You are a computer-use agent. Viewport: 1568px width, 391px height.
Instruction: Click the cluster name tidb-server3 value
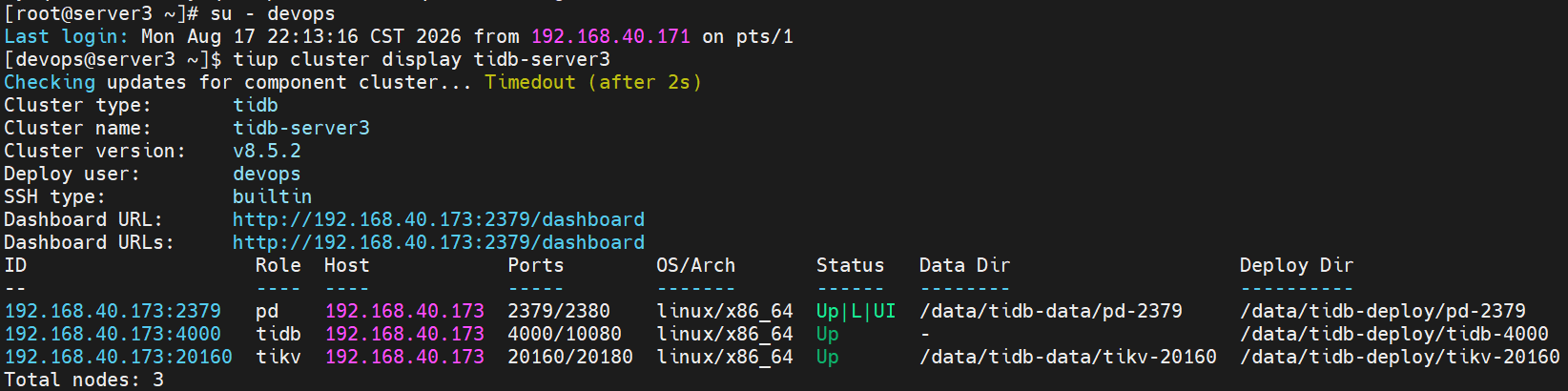[301, 128]
